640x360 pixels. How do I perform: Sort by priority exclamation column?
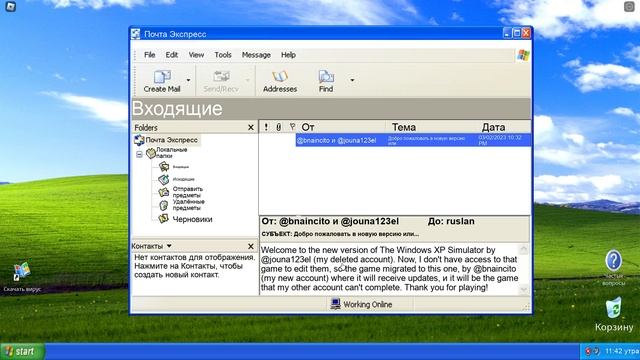pos(266,127)
